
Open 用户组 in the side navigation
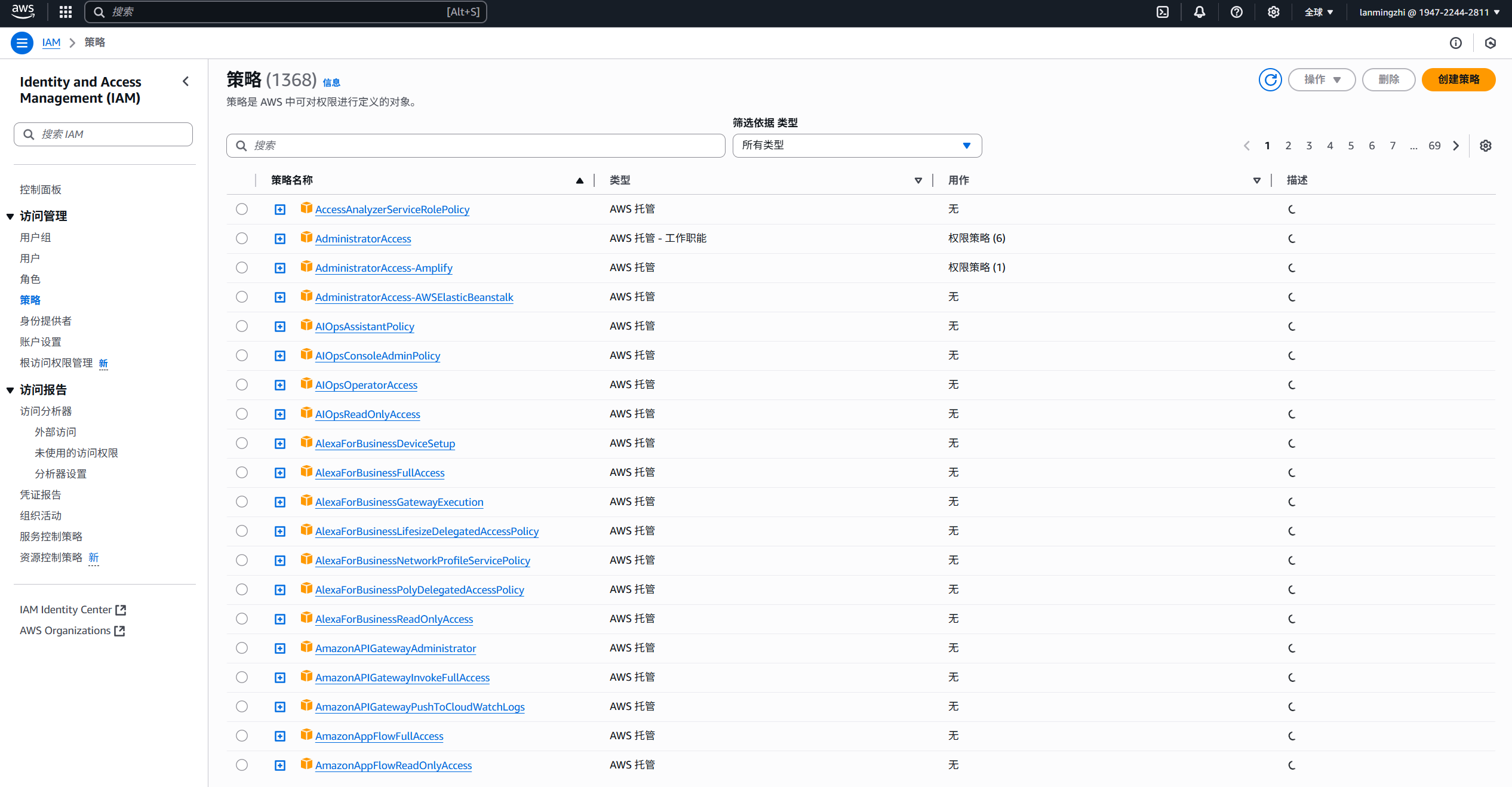tap(35, 237)
